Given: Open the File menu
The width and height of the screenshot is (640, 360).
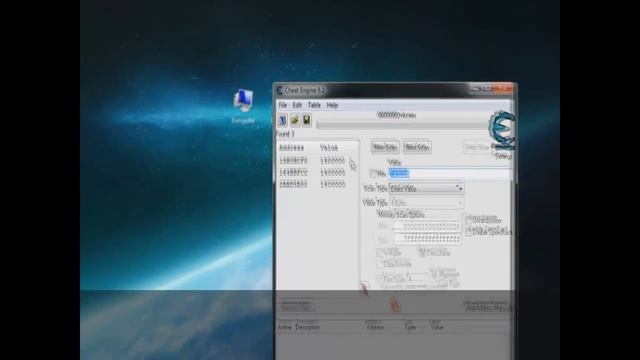Looking at the screenshot, I should pyautogui.click(x=282, y=105).
